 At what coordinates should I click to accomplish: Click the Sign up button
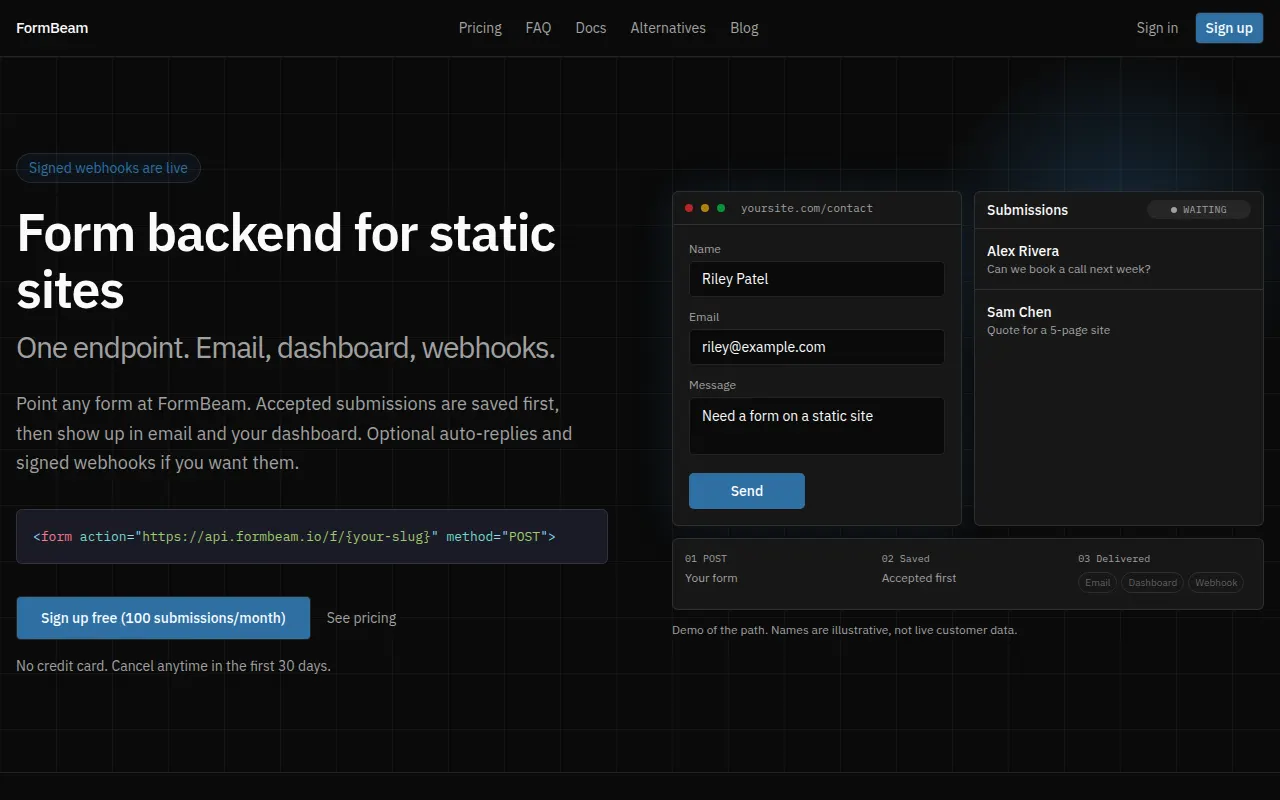1229,28
